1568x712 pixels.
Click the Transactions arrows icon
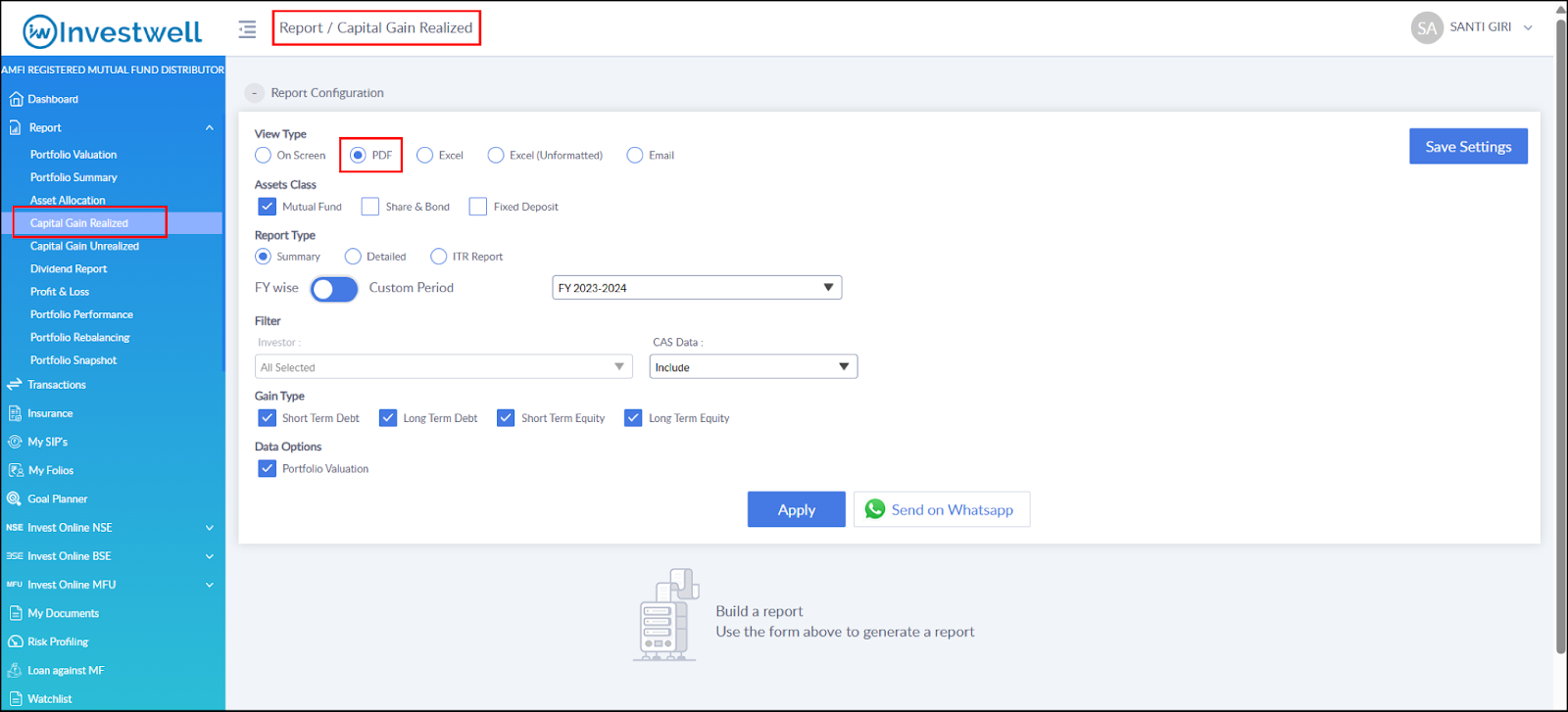tap(15, 385)
